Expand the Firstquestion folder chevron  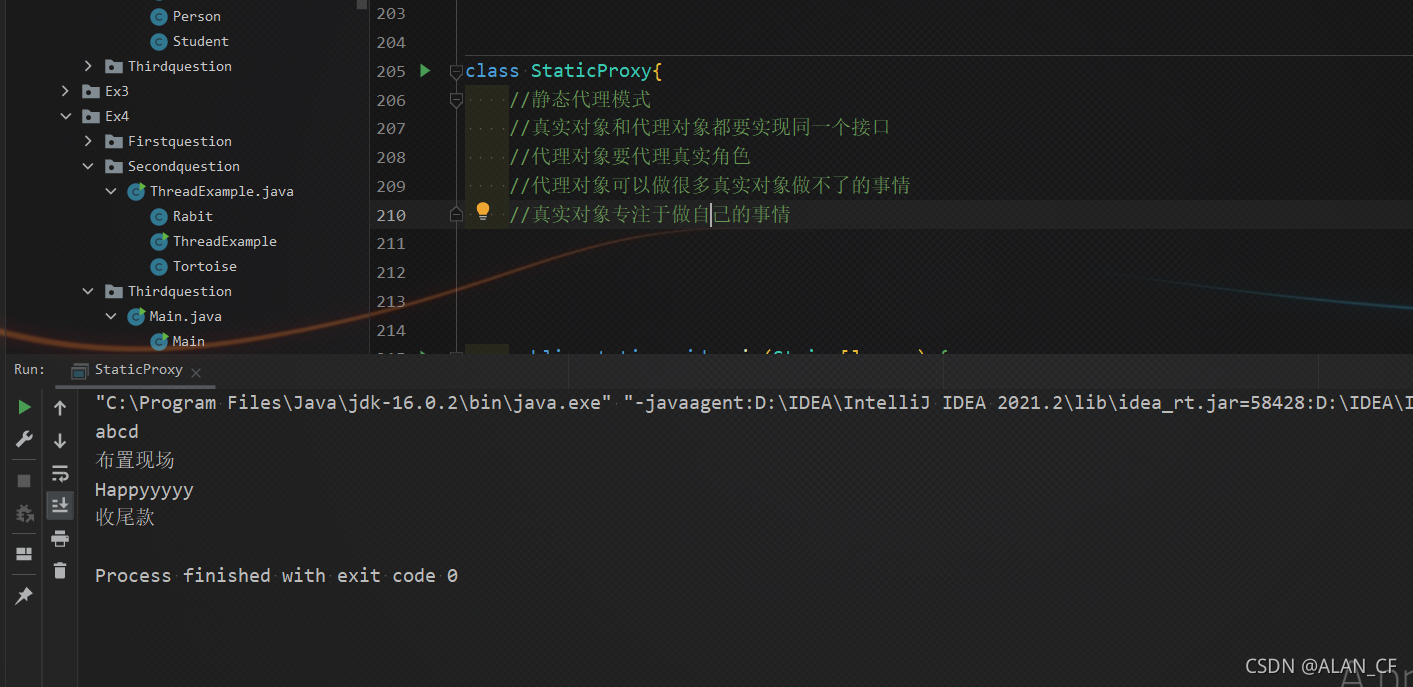click(x=88, y=141)
